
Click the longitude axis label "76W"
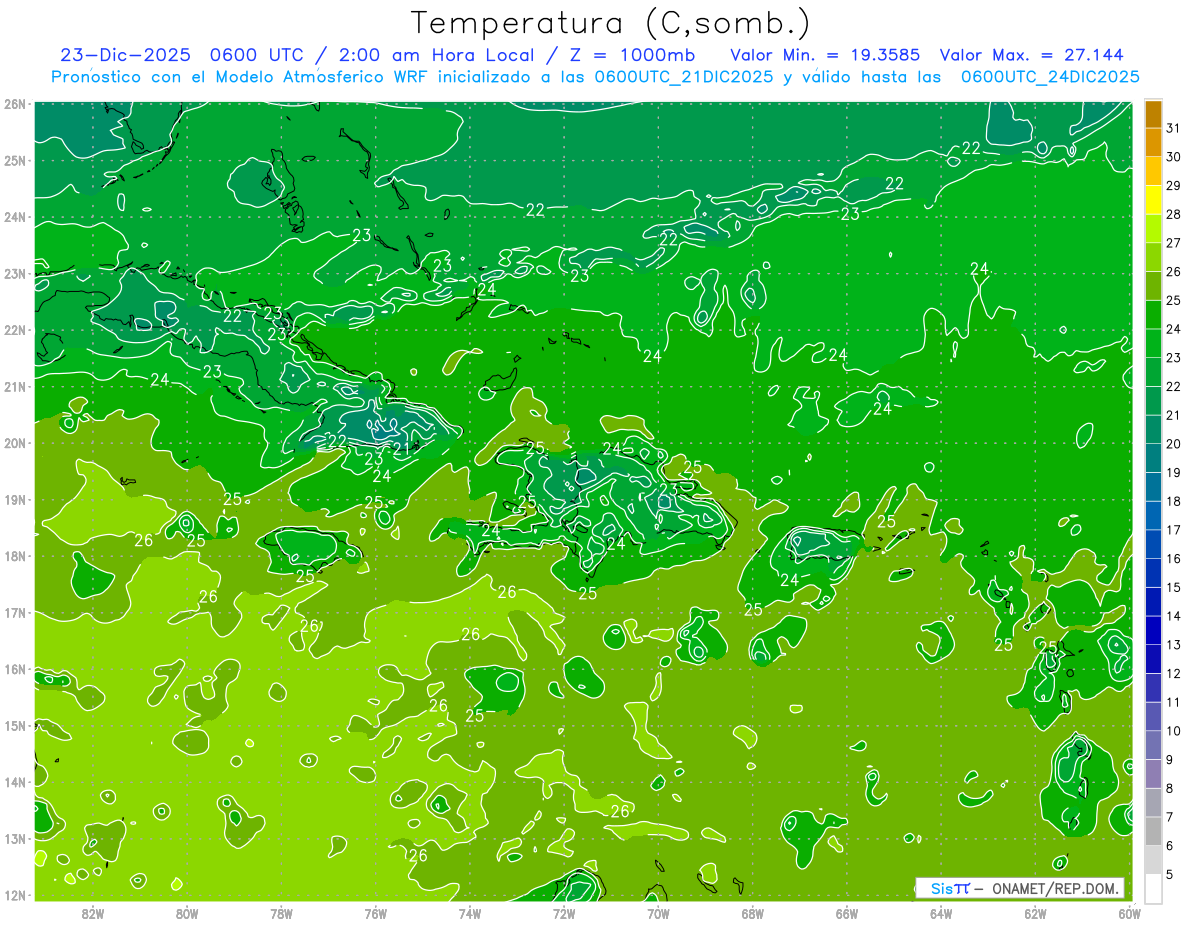pyautogui.click(x=375, y=912)
